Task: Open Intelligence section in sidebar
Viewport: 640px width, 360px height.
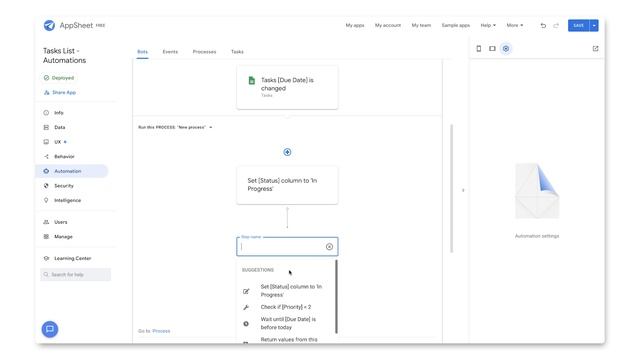Action: (x=67, y=200)
